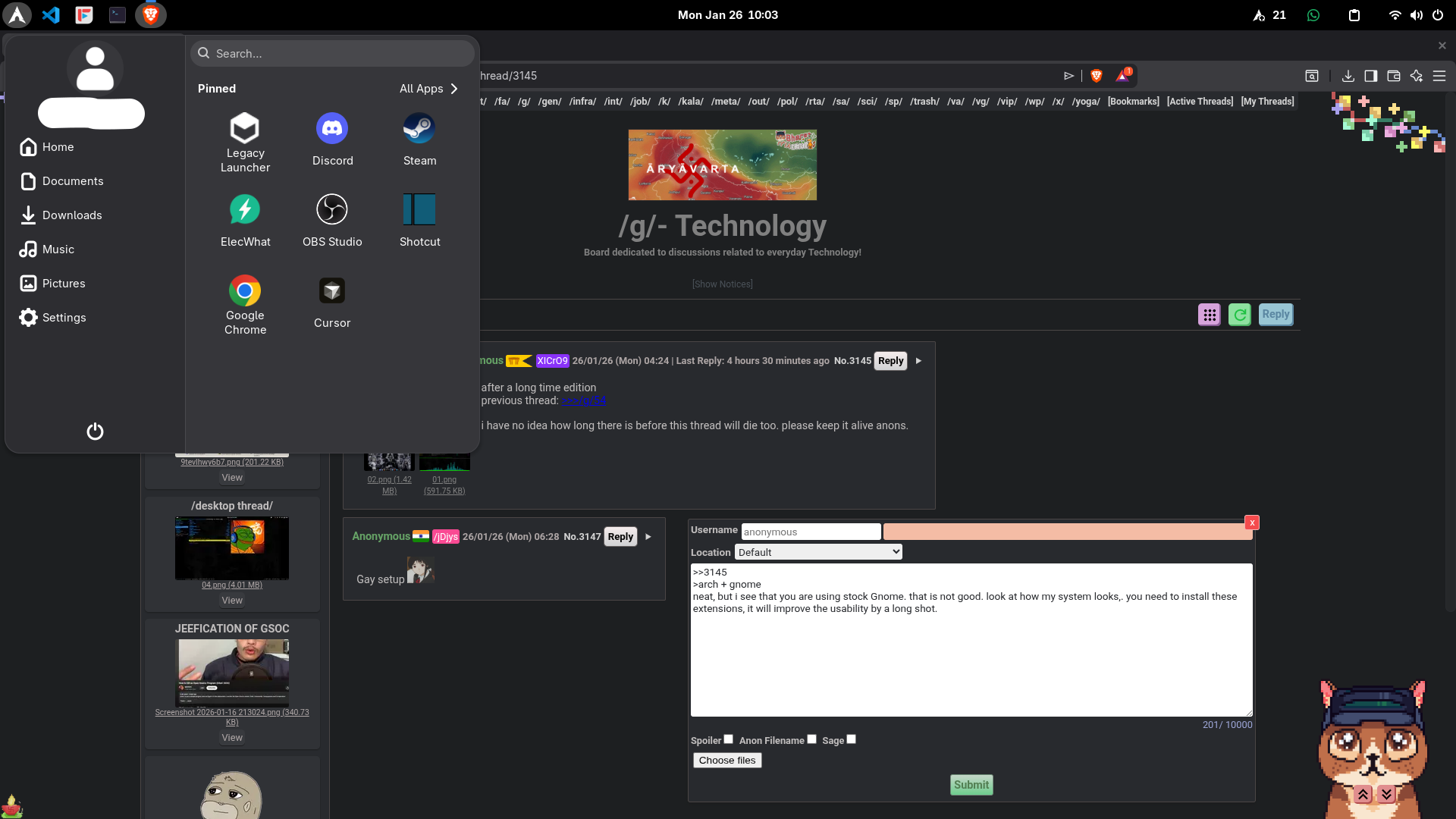Click power icon in launcher sidebar

coord(95,431)
